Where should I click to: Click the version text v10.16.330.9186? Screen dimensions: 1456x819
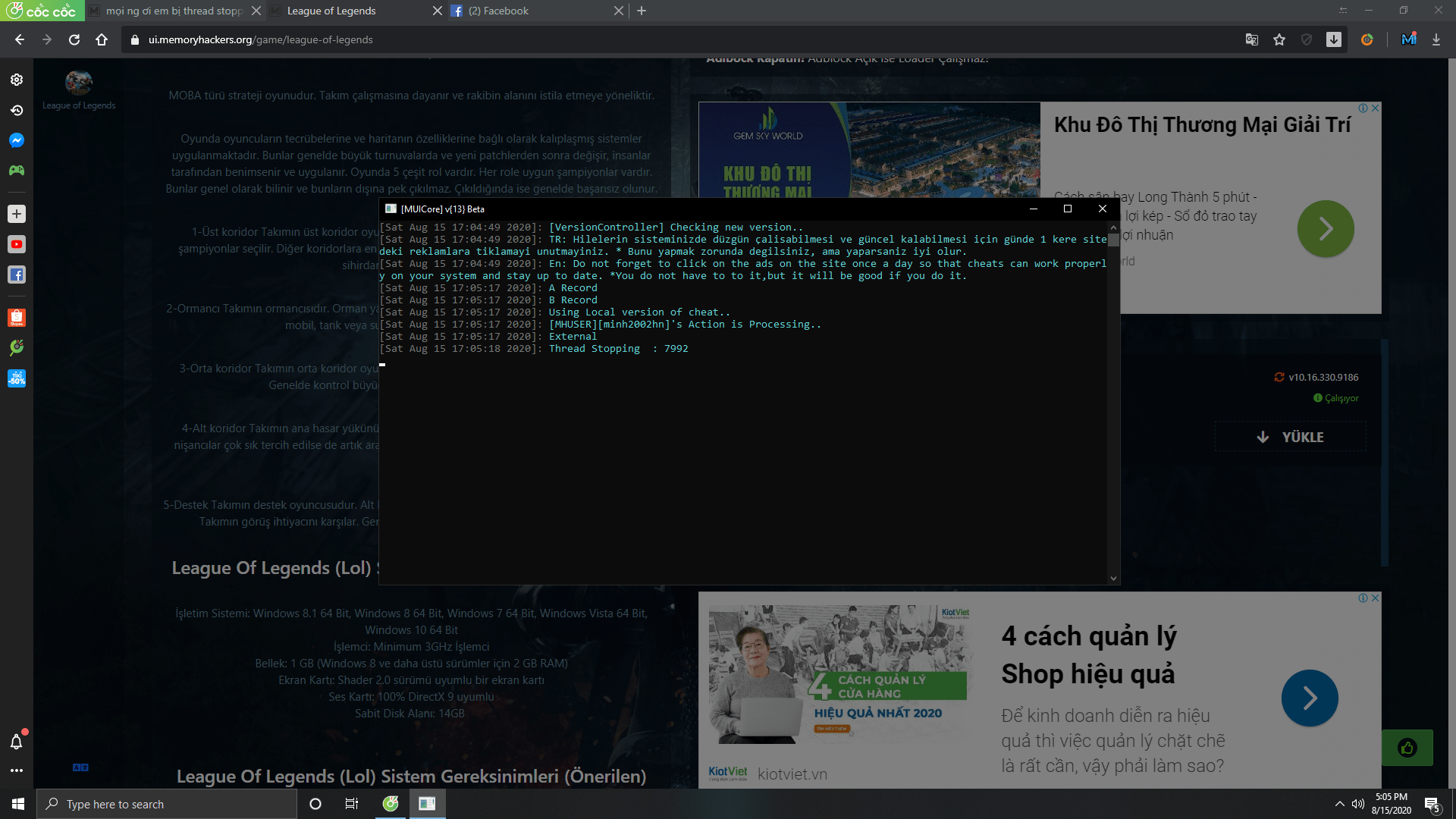(x=1323, y=377)
